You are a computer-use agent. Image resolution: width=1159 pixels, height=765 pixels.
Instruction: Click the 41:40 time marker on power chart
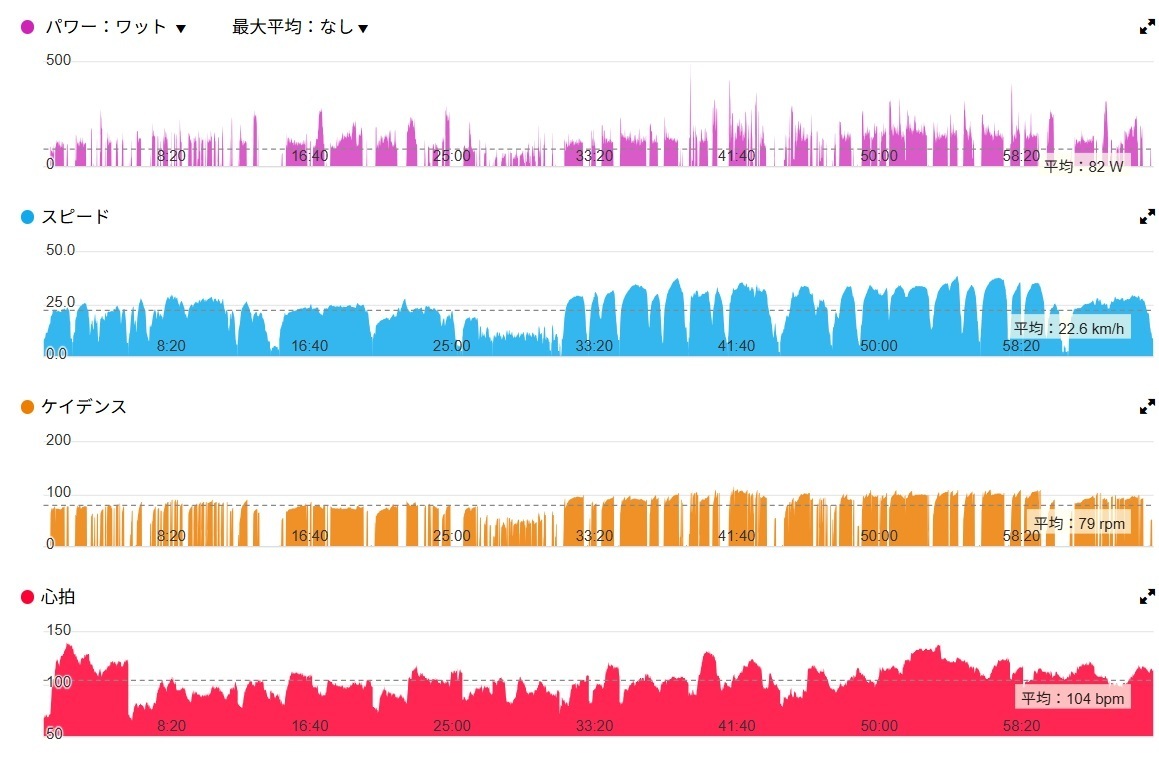coord(736,156)
